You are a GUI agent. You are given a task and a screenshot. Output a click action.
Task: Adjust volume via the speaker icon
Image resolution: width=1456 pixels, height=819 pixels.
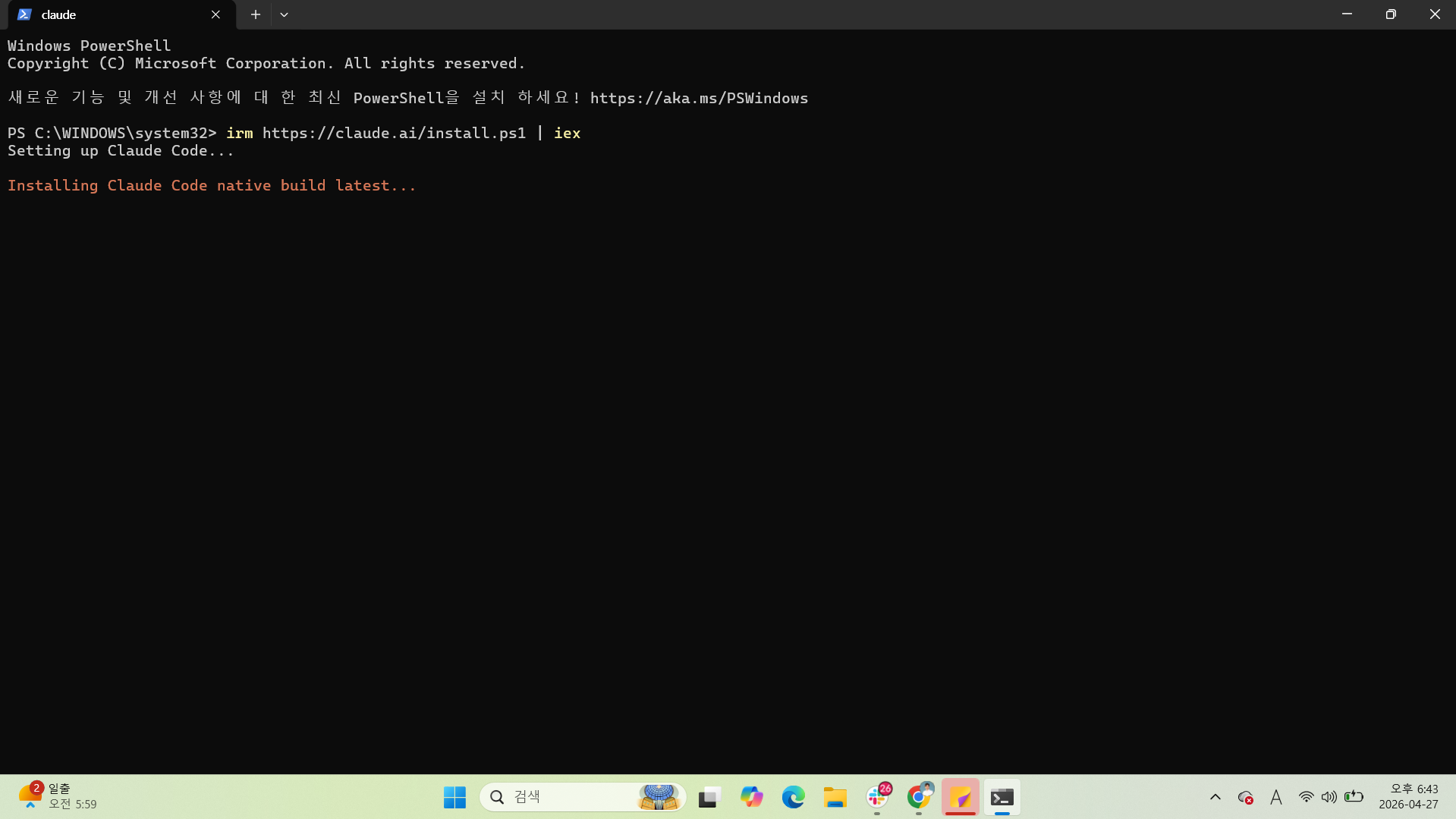[1329, 797]
